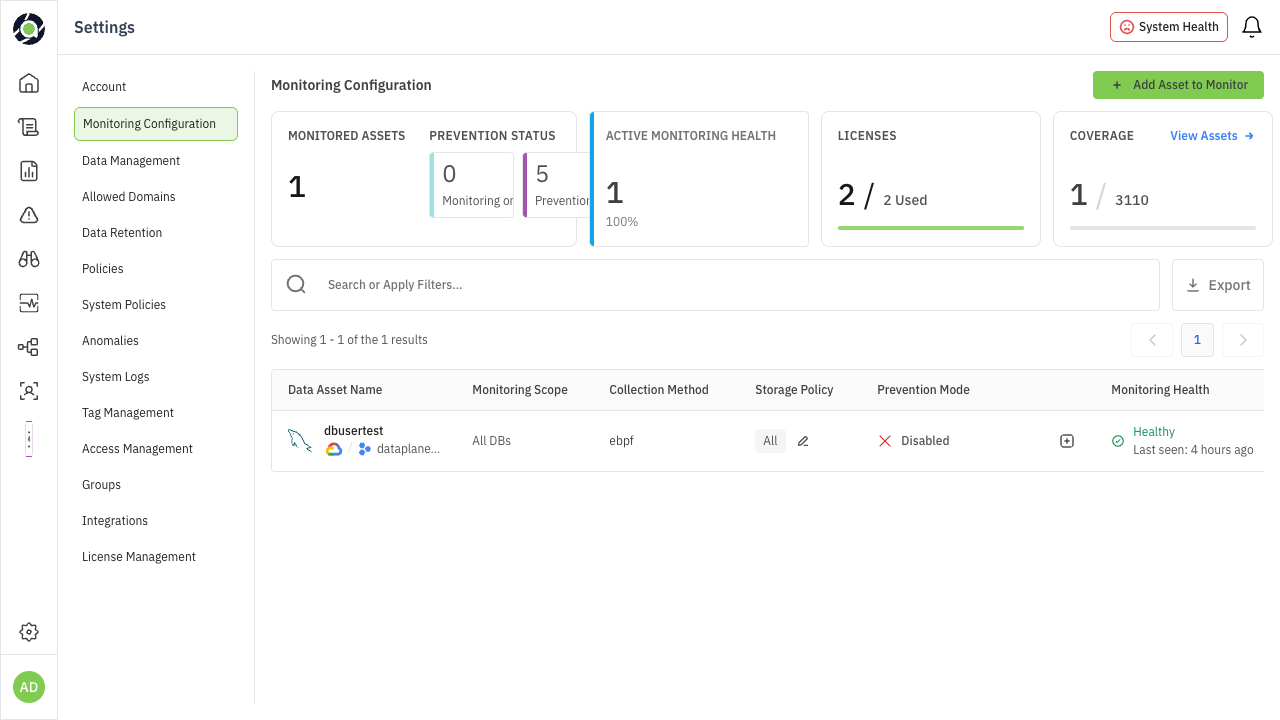This screenshot has height=720, width=1280.
Task: Go to previous results page arrow
Action: pos(1152,340)
